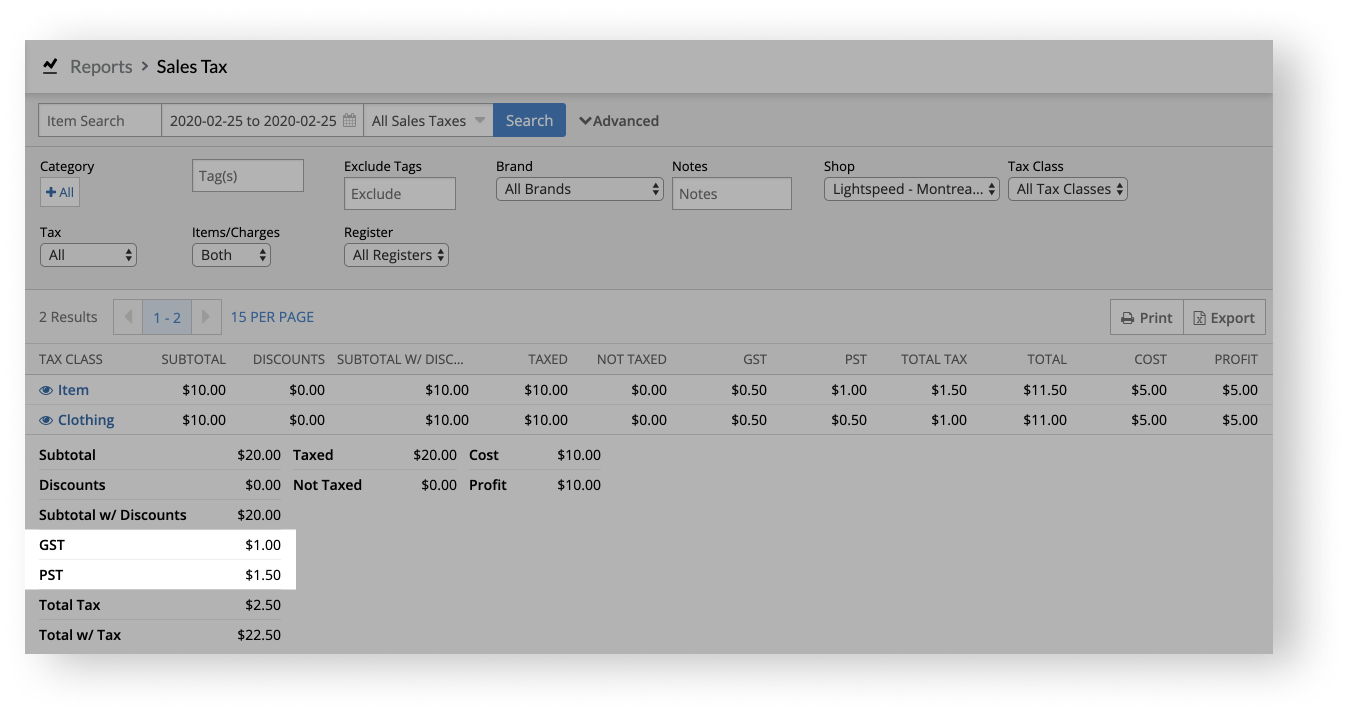Focus the Item Search field

pyautogui.click(x=100, y=120)
